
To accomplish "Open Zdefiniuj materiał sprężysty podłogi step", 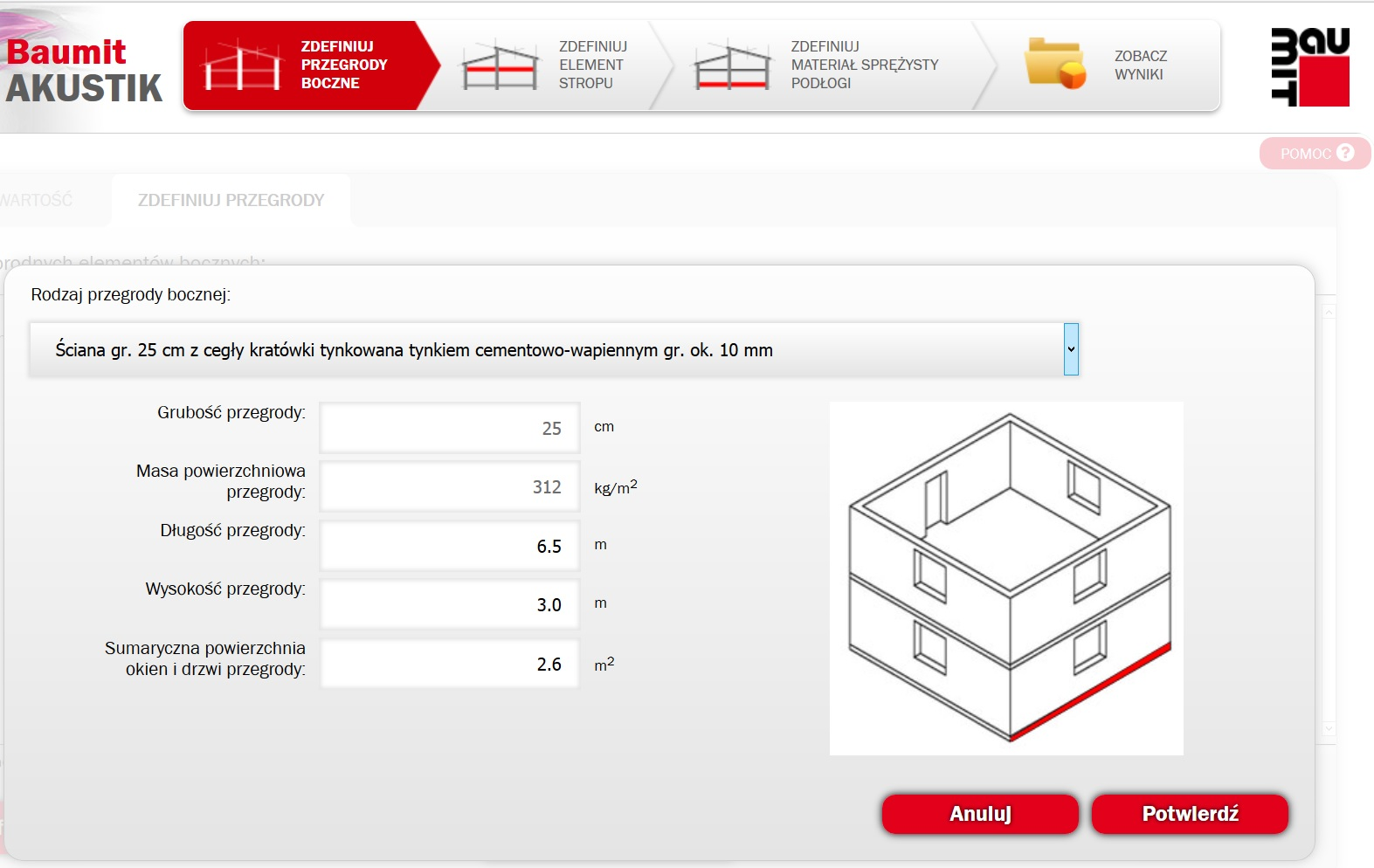I will (864, 65).
